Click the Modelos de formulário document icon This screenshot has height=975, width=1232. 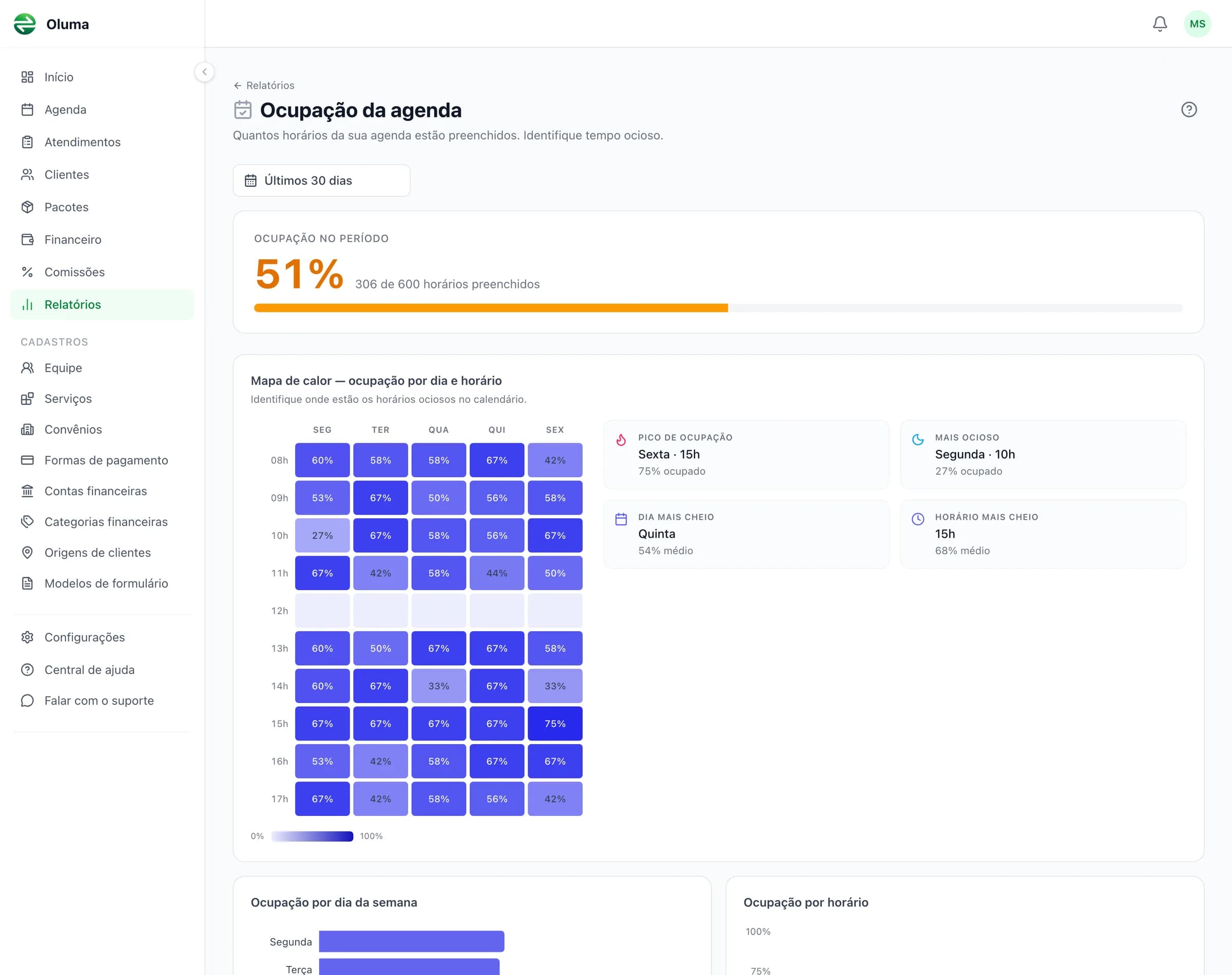point(27,584)
